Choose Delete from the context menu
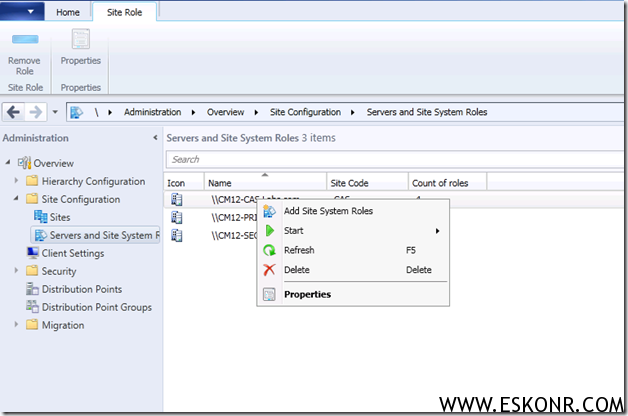The height and width of the screenshot is (416, 628). coord(353,270)
